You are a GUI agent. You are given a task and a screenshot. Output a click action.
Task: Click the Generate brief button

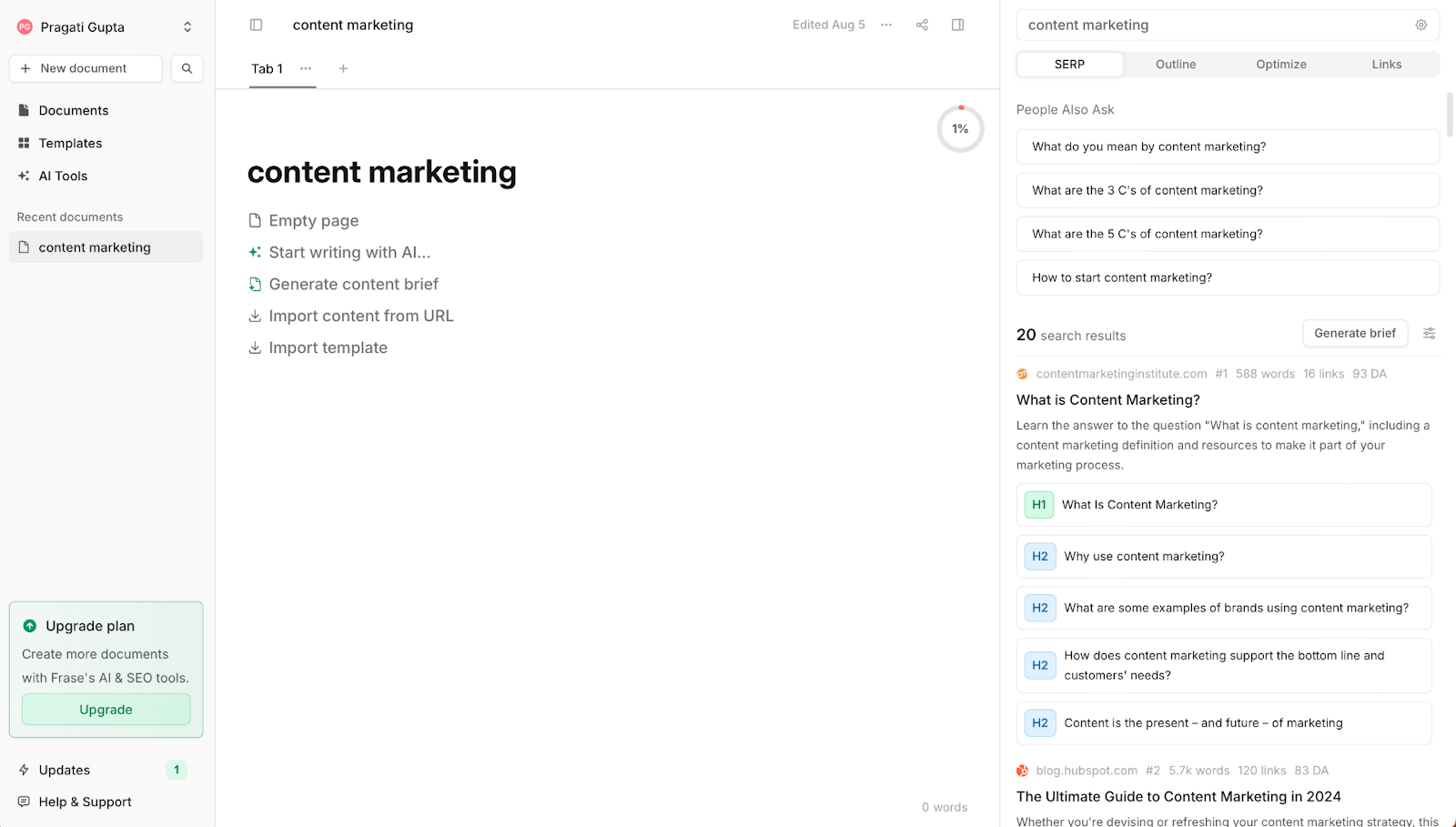pyautogui.click(x=1354, y=333)
